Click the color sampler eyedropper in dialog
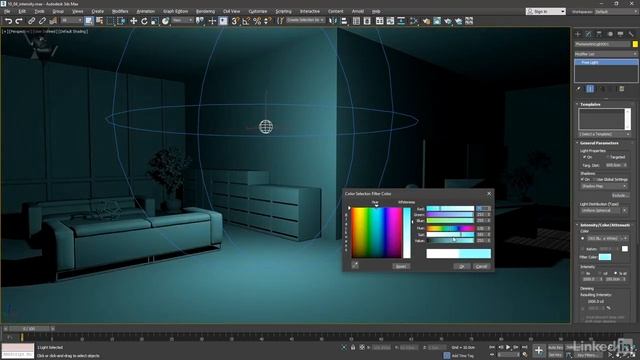Viewport: 640px width, 360px height. pyautogui.click(x=355, y=265)
